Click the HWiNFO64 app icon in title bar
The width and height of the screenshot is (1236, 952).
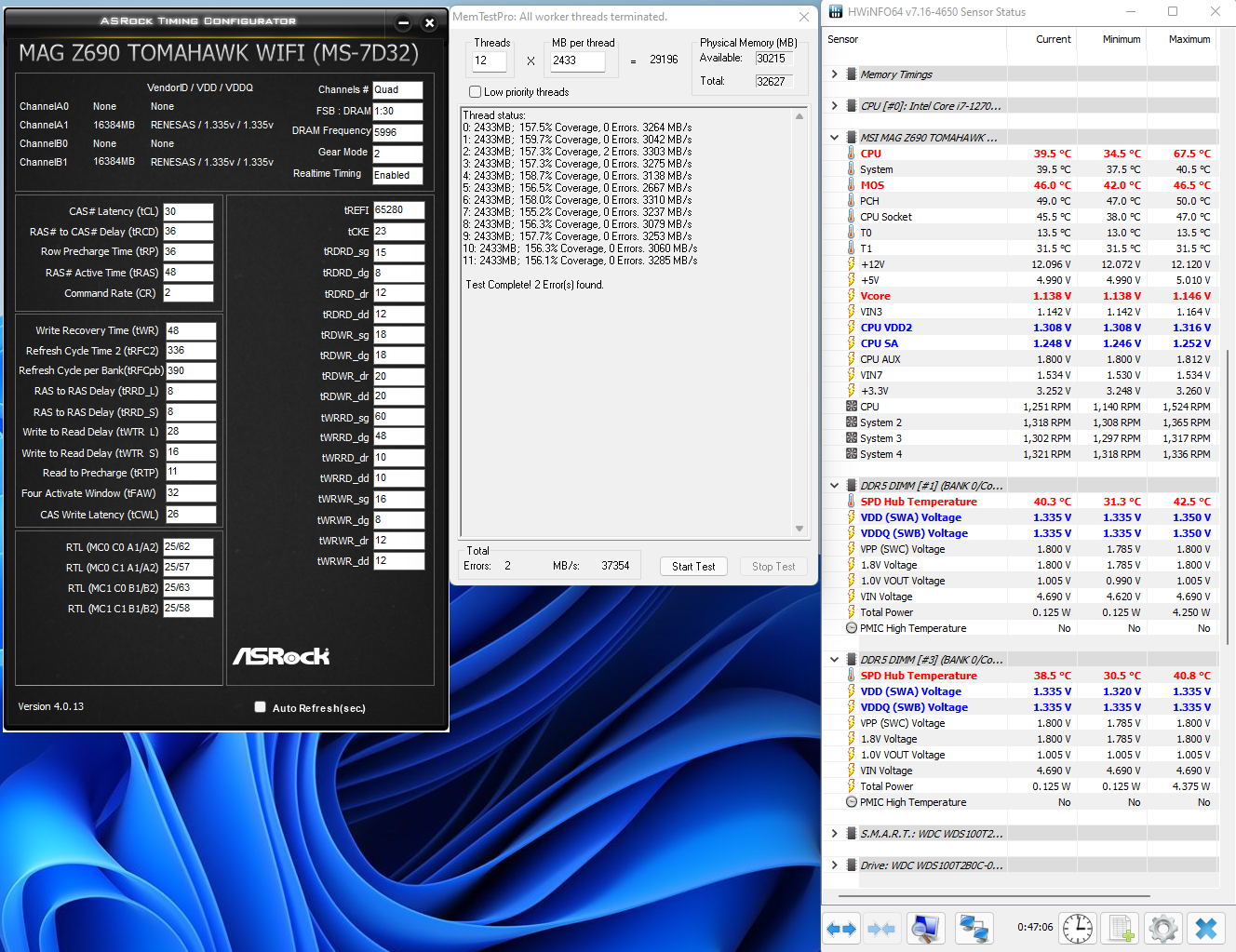[836, 11]
